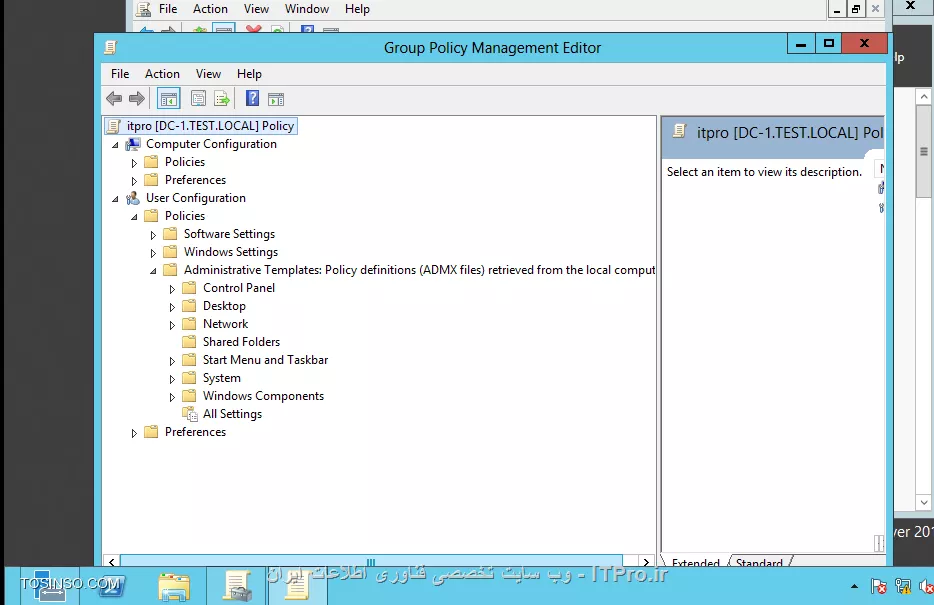This screenshot has height=605, width=934.
Task: Toggle Show/Hide Action Pane toolbar icon
Action: [276, 99]
